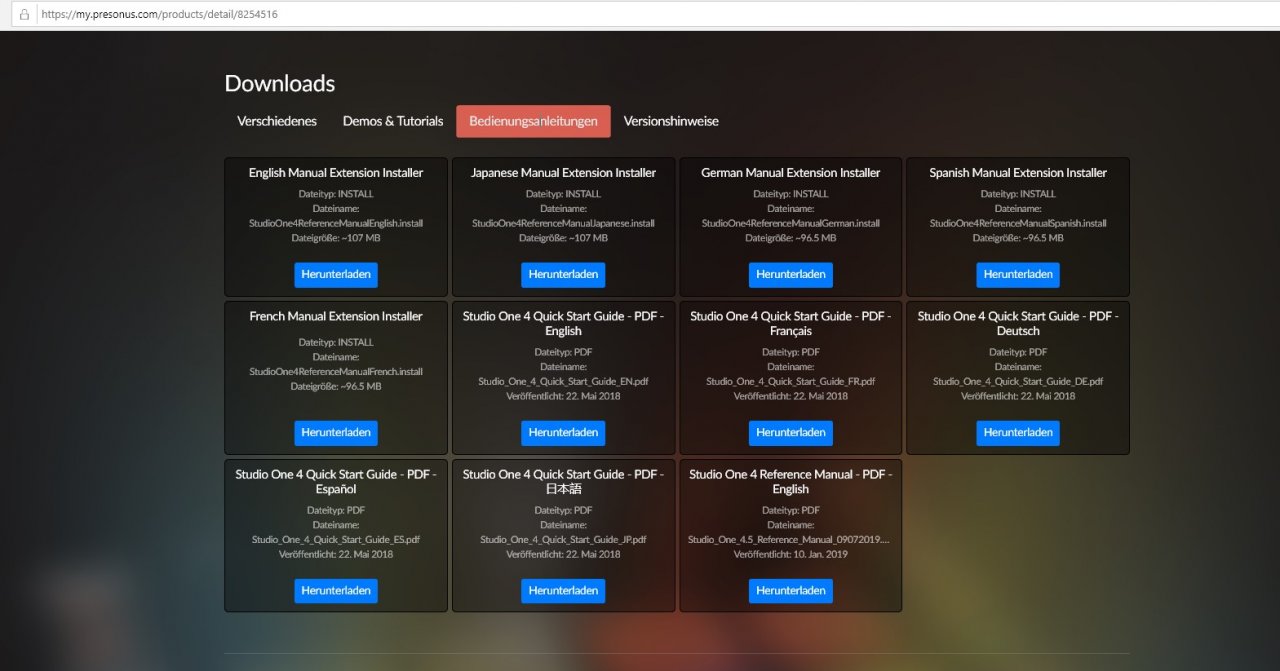
Task: Click filename Studio_One_4_Quick_Start_Guide_EN.pdf
Action: pyautogui.click(x=563, y=381)
